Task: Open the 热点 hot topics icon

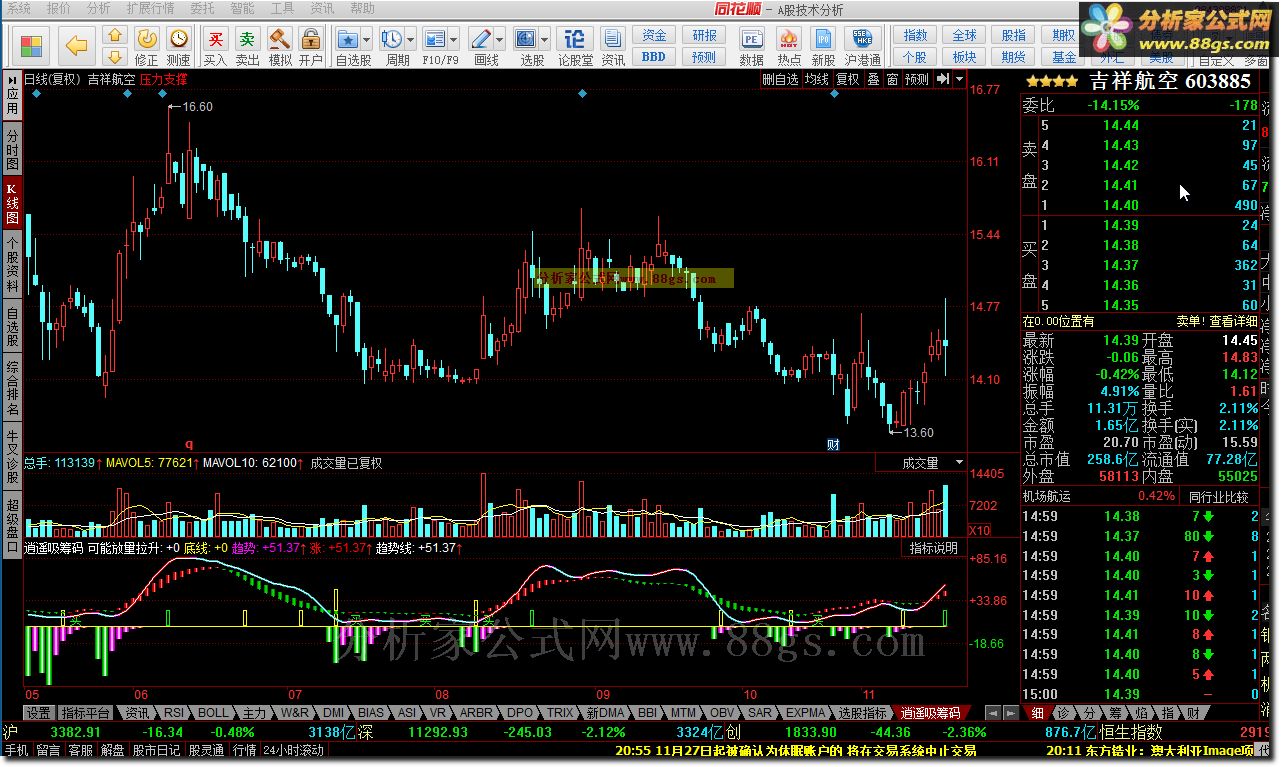Action: [x=789, y=39]
